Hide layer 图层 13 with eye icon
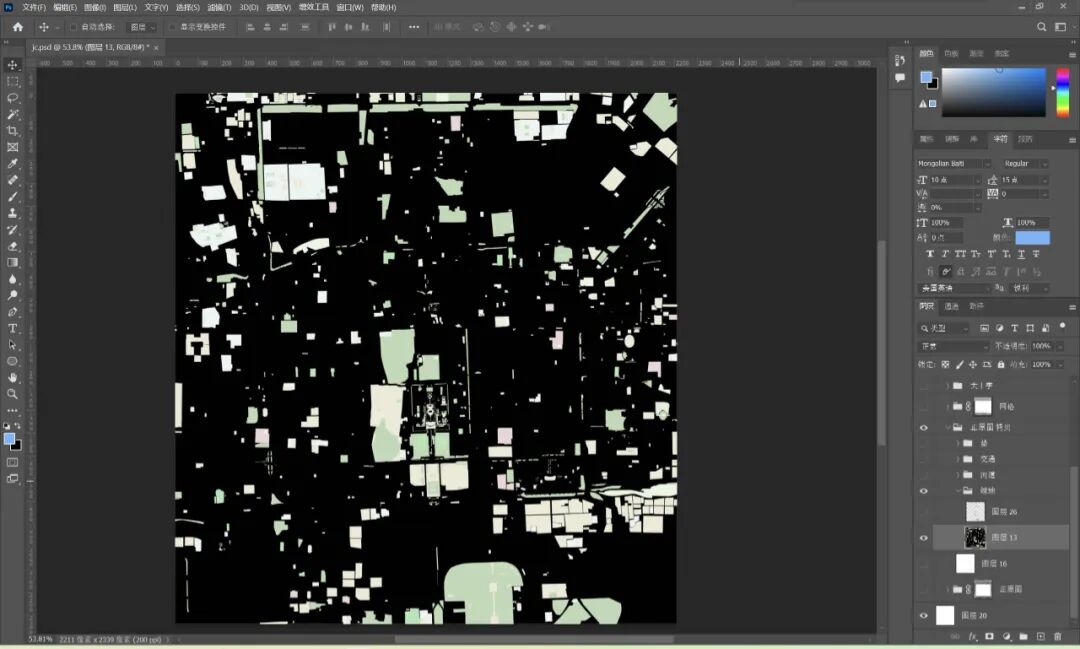This screenshot has height=649, width=1080. pos(924,538)
